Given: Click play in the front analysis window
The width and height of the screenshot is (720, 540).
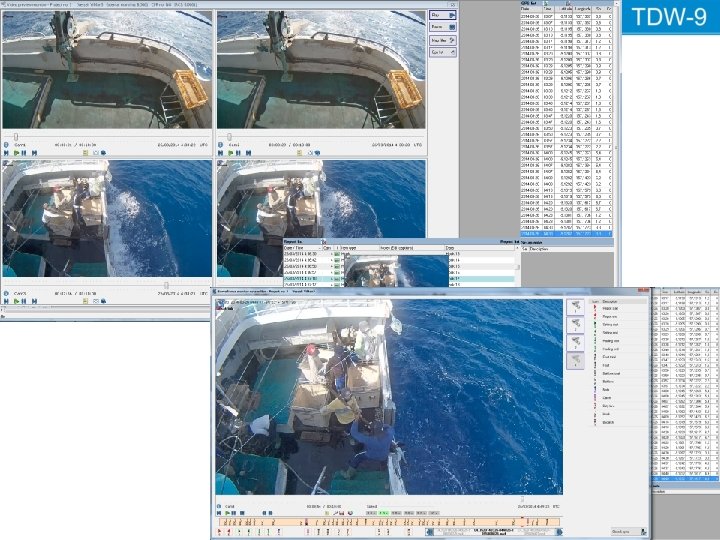Looking at the screenshot, I should pos(227,513).
